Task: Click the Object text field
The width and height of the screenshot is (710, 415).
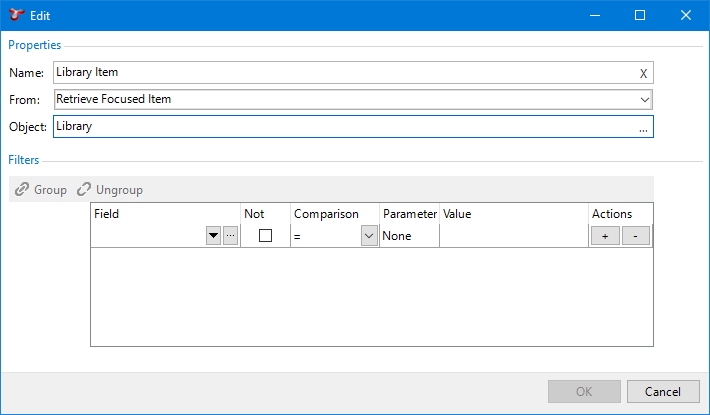Action: pyautogui.click(x=340, y=127)
